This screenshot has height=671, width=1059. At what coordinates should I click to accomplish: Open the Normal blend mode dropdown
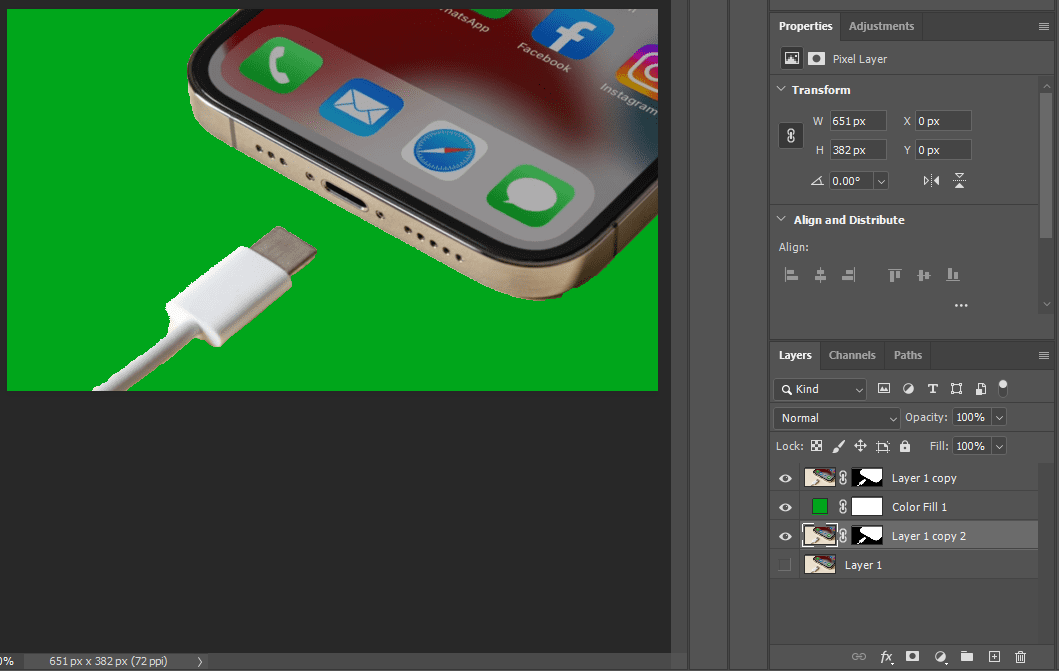pyautogui.click(x=836, y=418)
